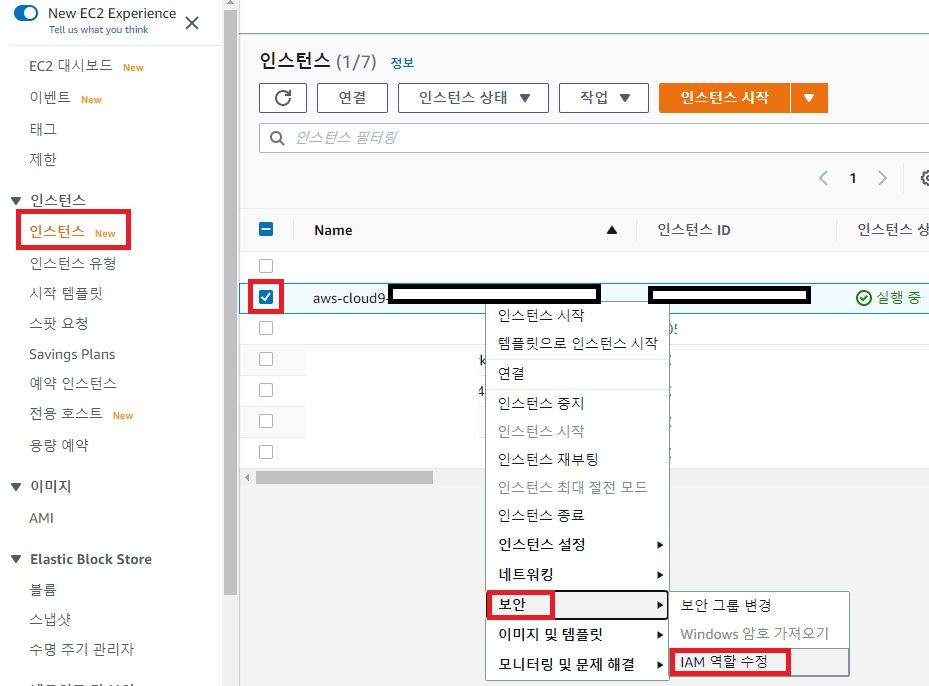The height and width of the screenshot is (686, 929).
Task: Expand the 모니터링 및 문제 해결 submenu
Action: tap(578, 665)
